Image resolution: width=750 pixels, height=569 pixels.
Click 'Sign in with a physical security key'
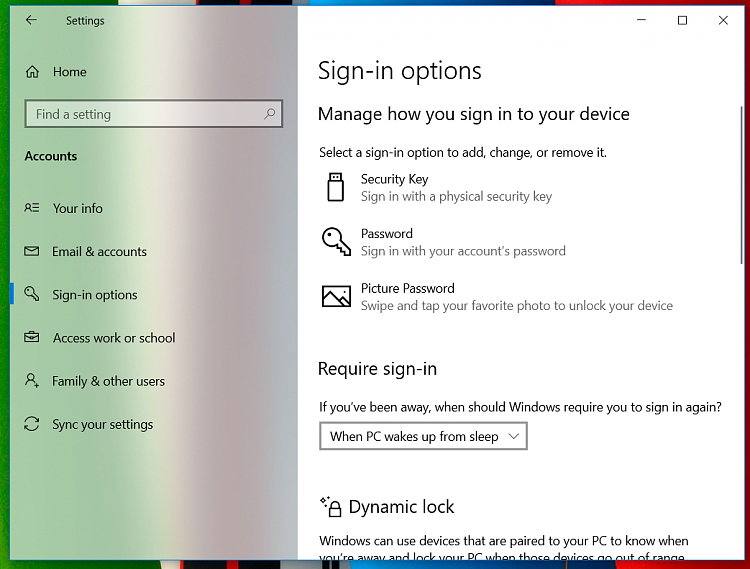coord(456,197)
